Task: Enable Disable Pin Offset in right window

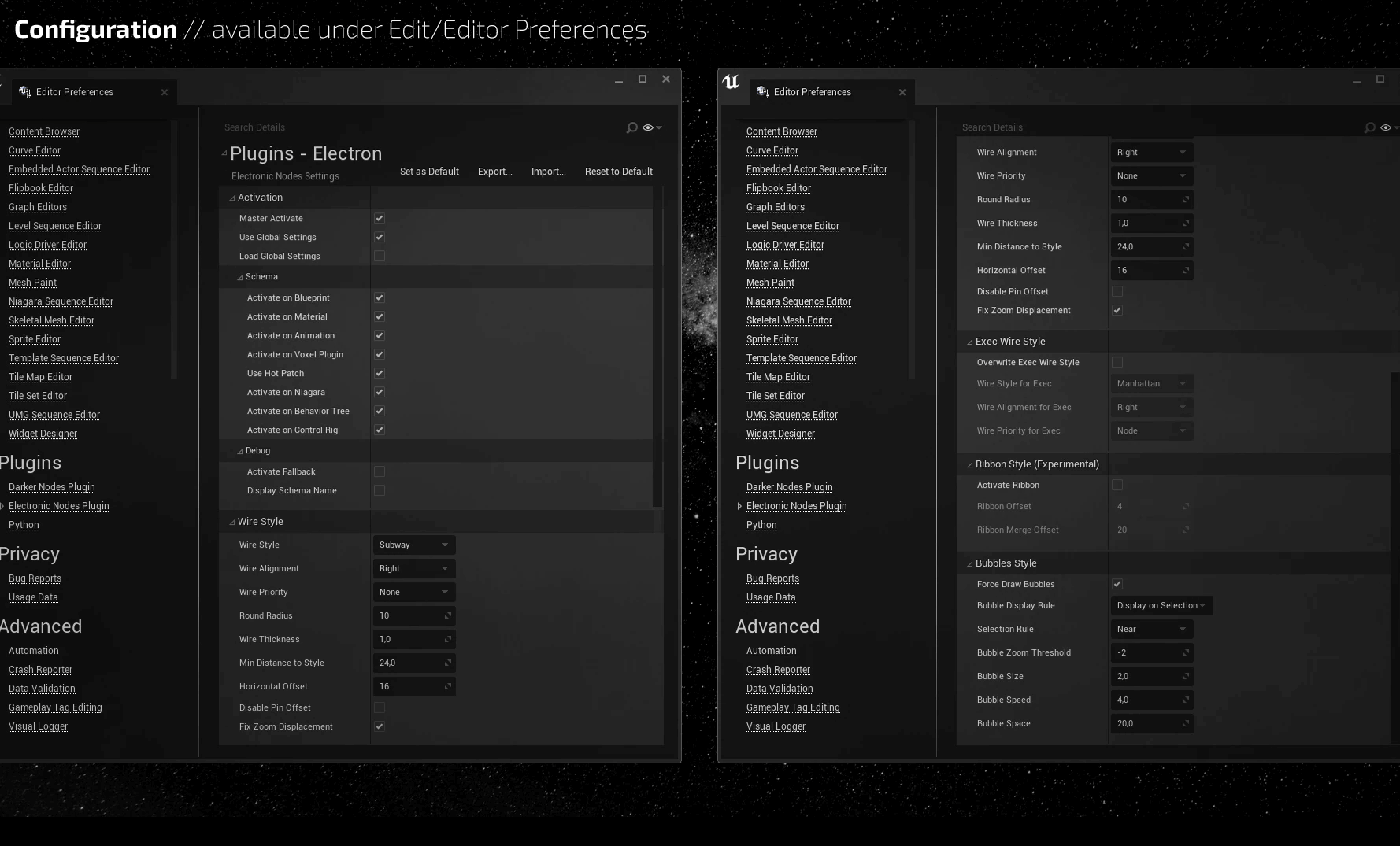Action: [1117, 291]
